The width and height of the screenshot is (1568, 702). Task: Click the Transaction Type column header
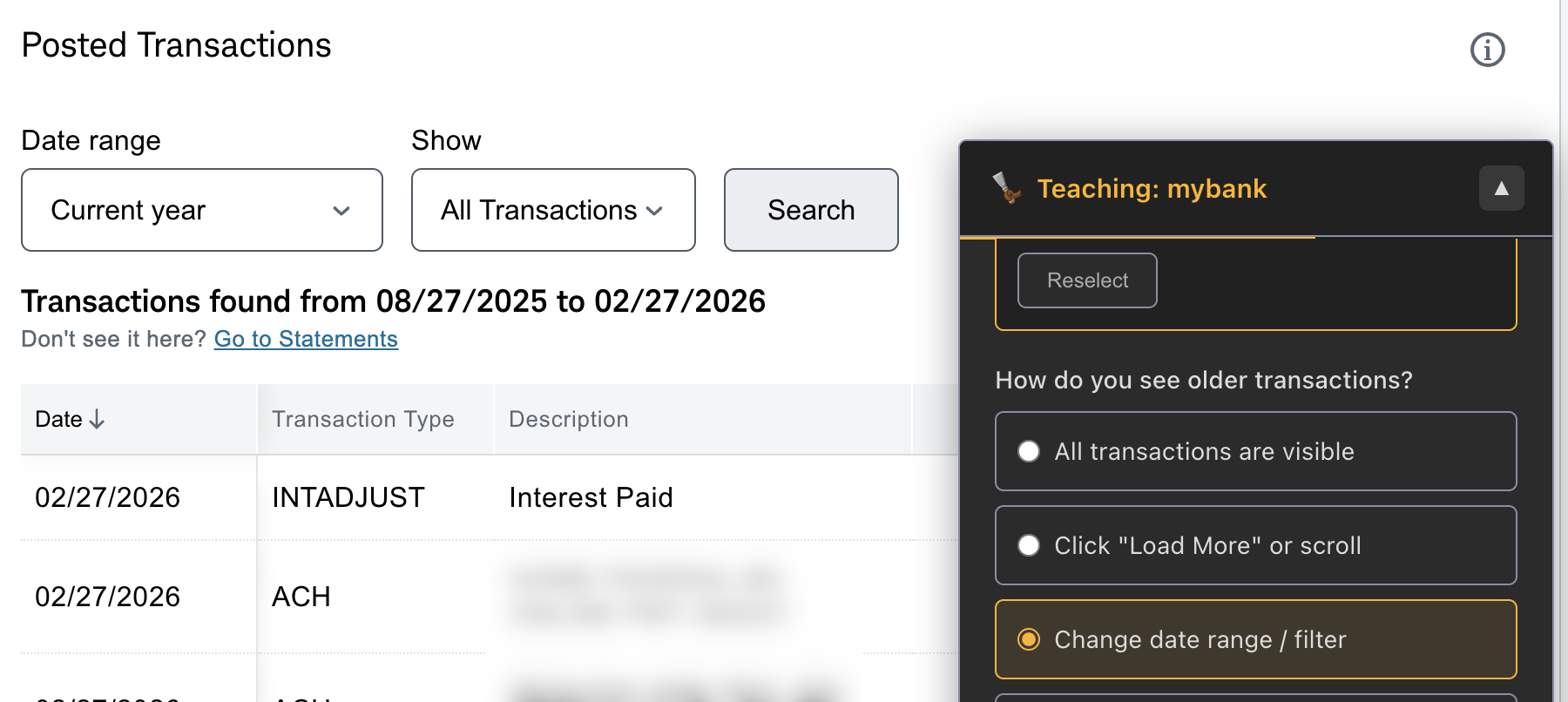click(363, 419)
